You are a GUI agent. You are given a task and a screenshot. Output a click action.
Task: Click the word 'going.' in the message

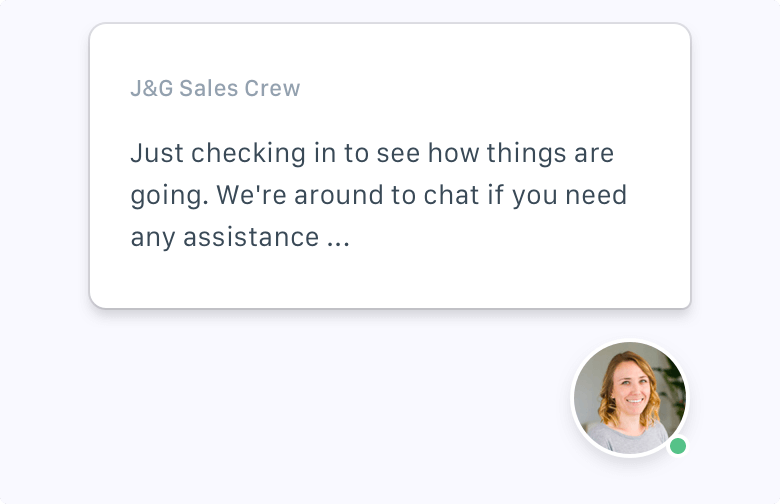point(169,196)
